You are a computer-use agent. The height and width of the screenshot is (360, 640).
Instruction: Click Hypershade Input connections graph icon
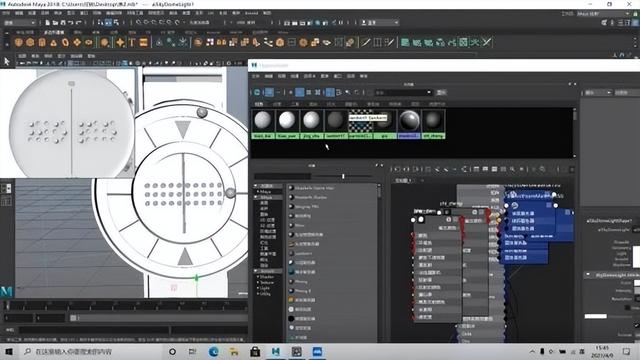396,169
